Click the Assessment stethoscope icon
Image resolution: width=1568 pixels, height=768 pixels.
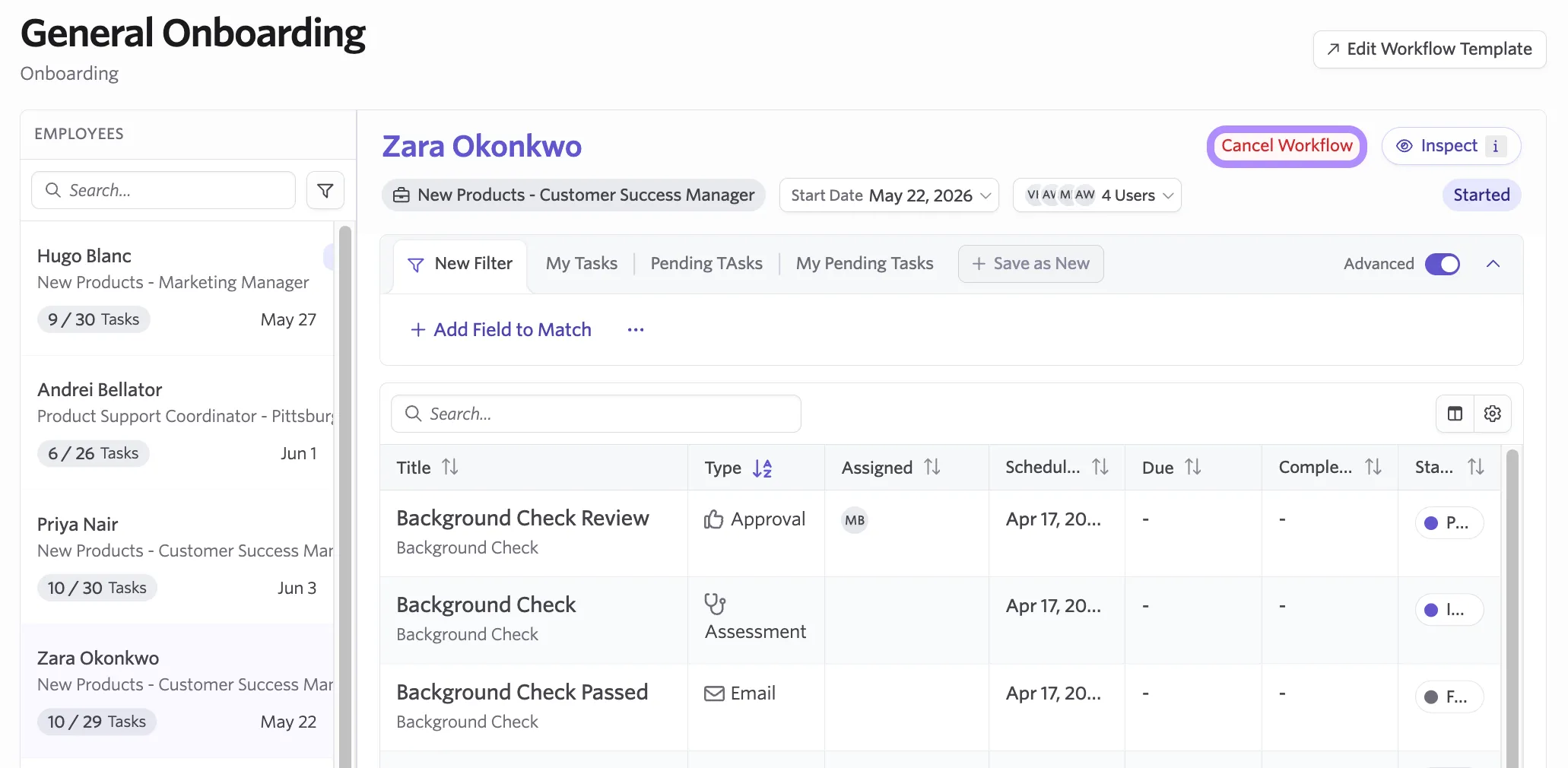(x=715, y=604)
